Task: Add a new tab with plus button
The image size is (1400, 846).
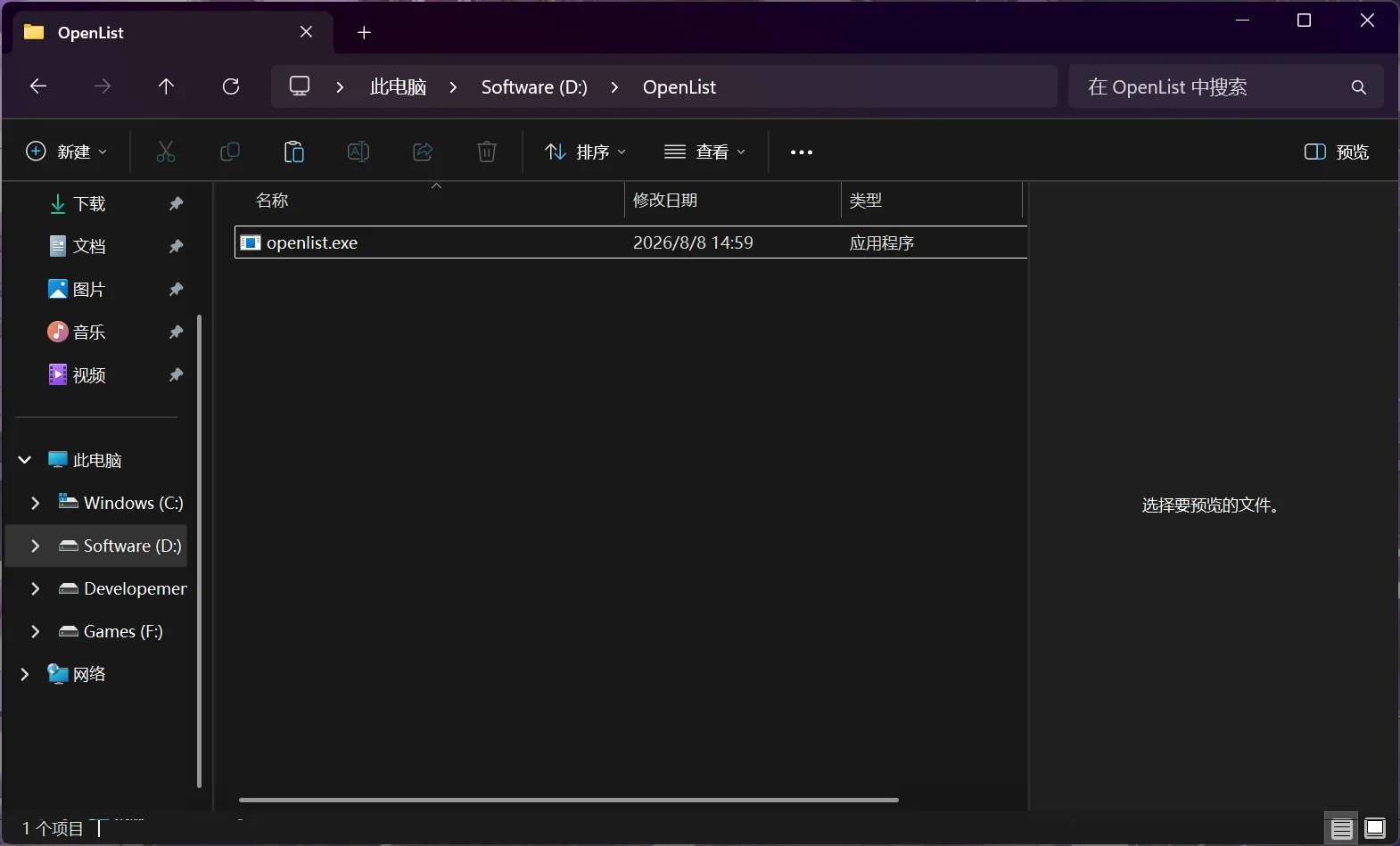Action: [x=364, y=33]
